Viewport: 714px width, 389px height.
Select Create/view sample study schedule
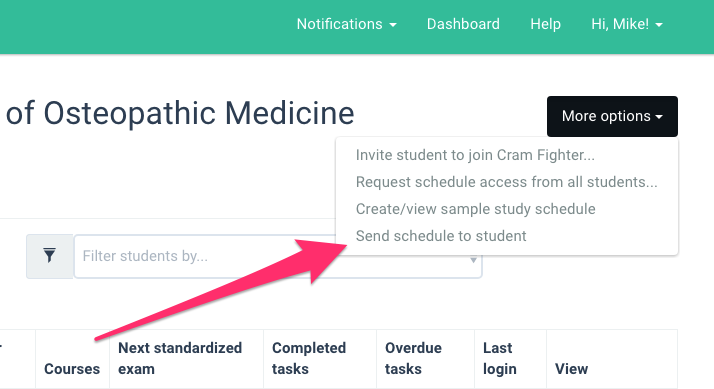pyautogui.click(x=475, y=209)
